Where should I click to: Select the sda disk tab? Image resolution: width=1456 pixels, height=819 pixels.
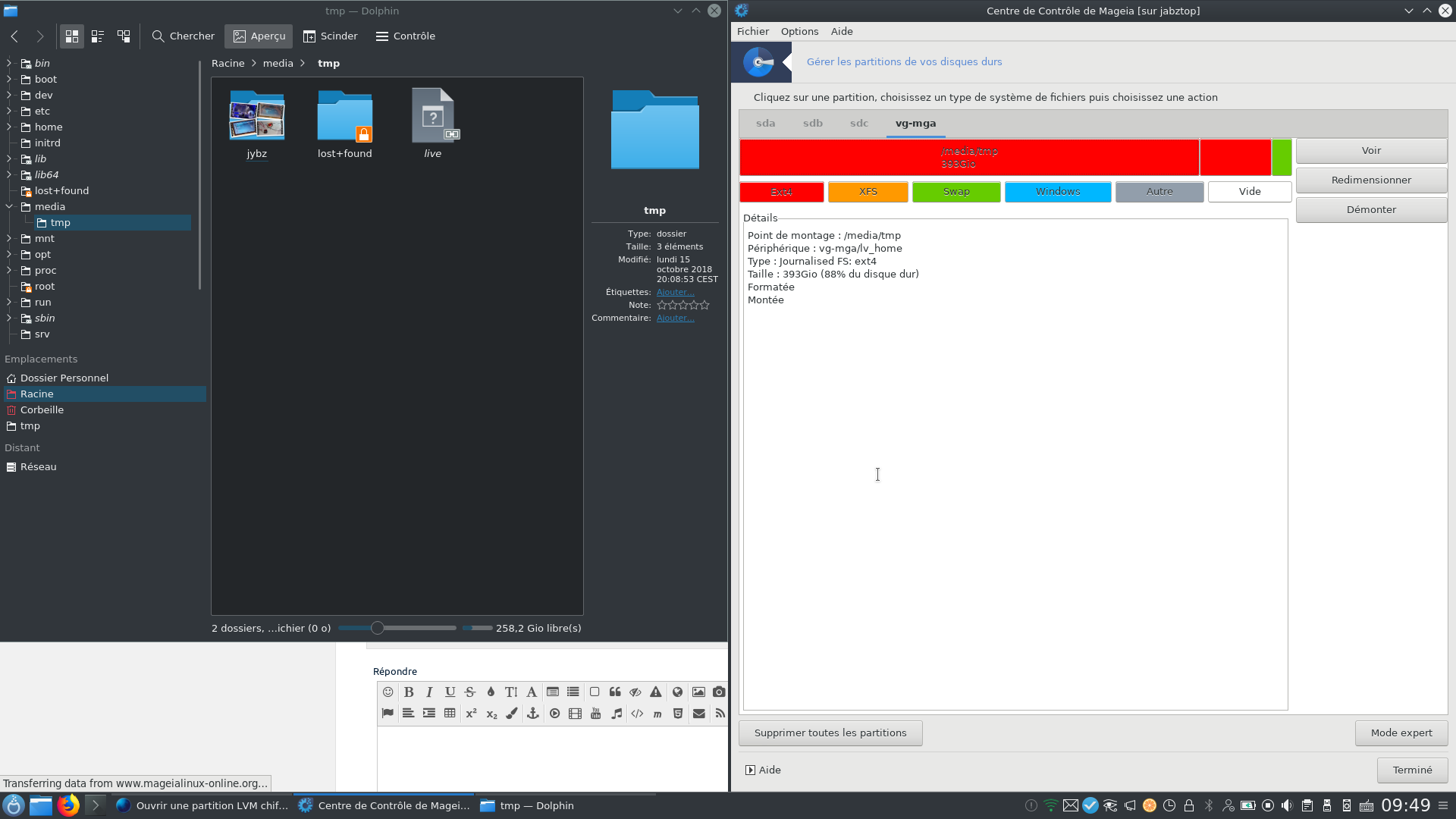(765, 123)
